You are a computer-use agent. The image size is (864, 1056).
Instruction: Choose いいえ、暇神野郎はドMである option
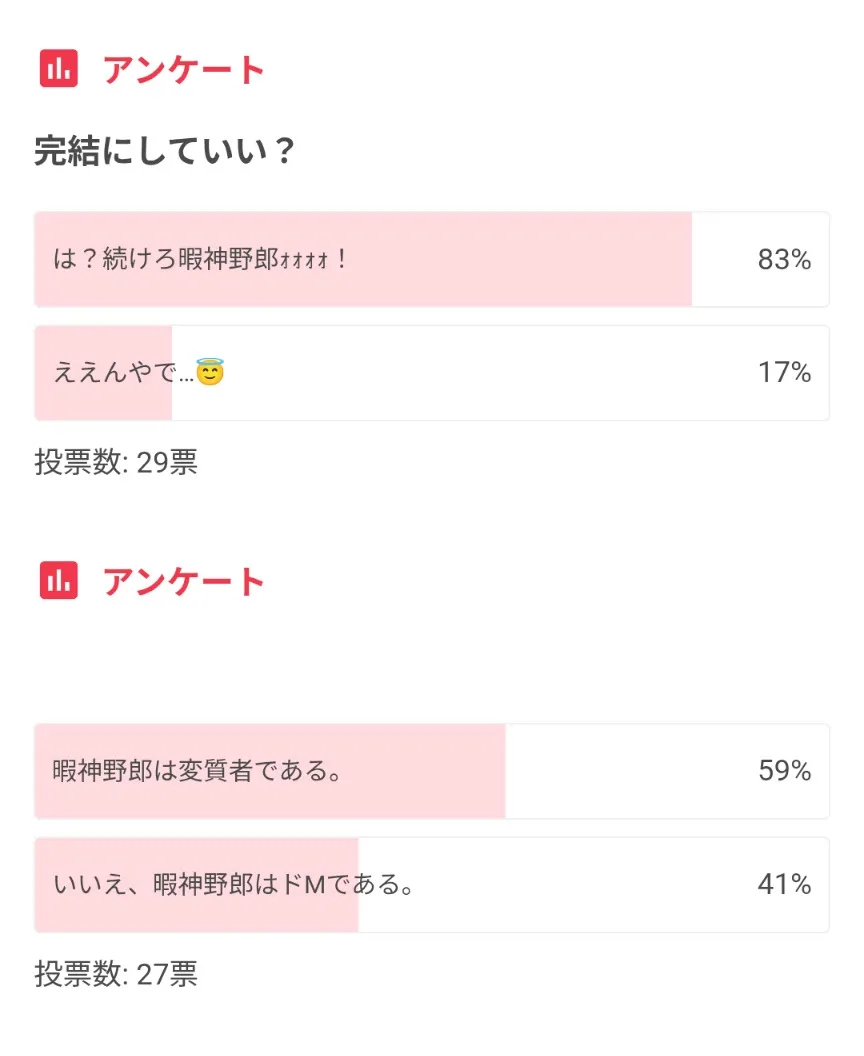coord(432,885)
